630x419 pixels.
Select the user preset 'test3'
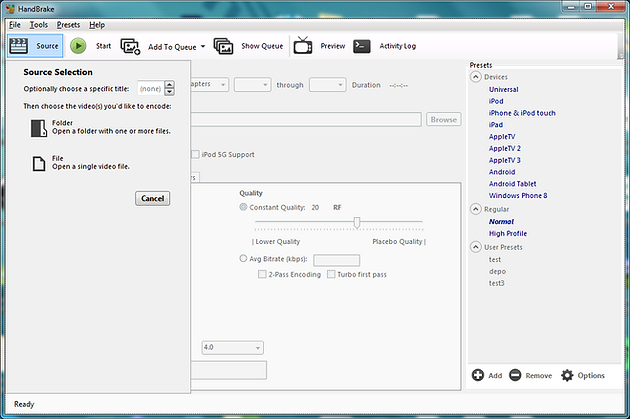[496, 283]
